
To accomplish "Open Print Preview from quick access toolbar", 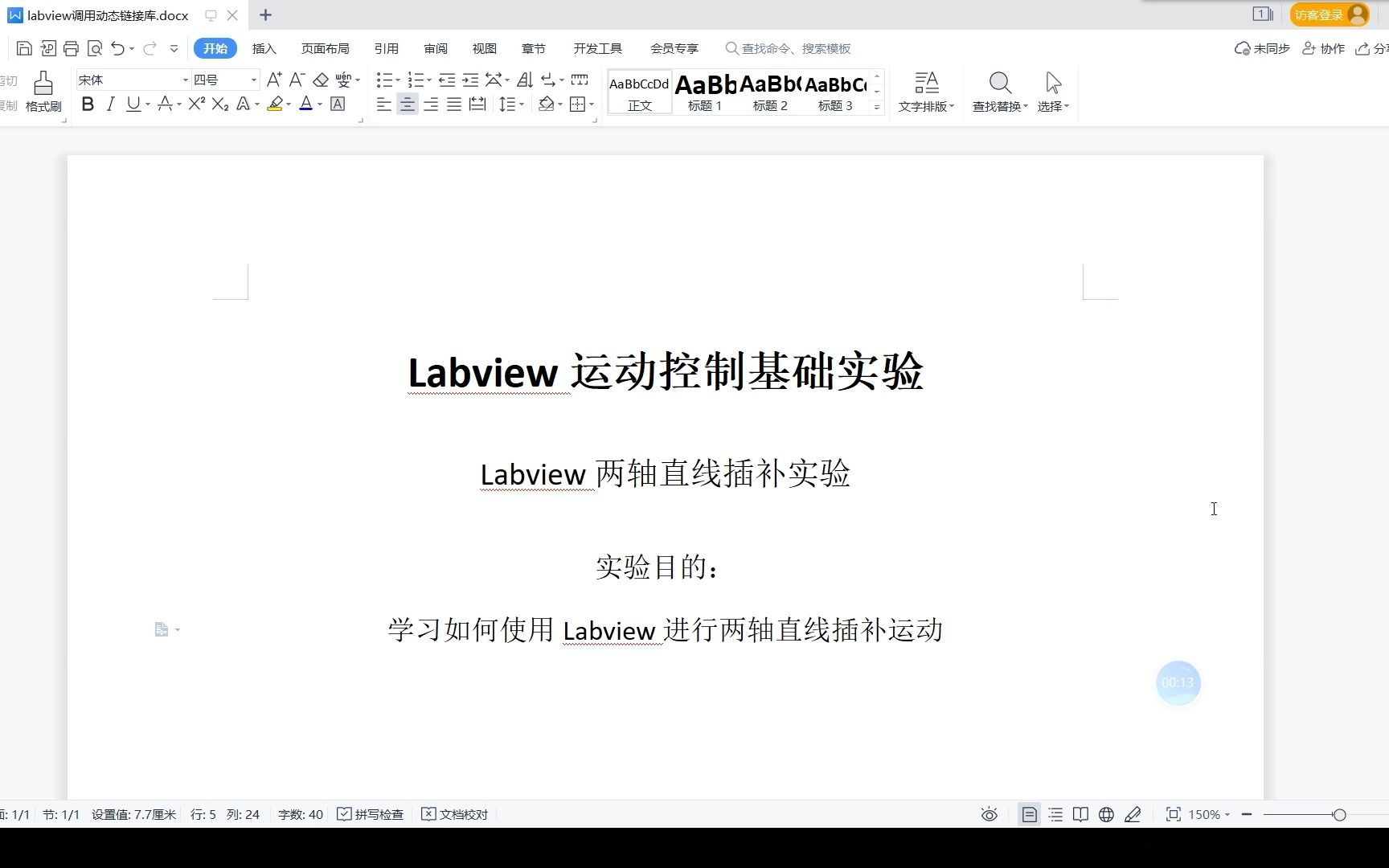I will [x=95, y=48].
